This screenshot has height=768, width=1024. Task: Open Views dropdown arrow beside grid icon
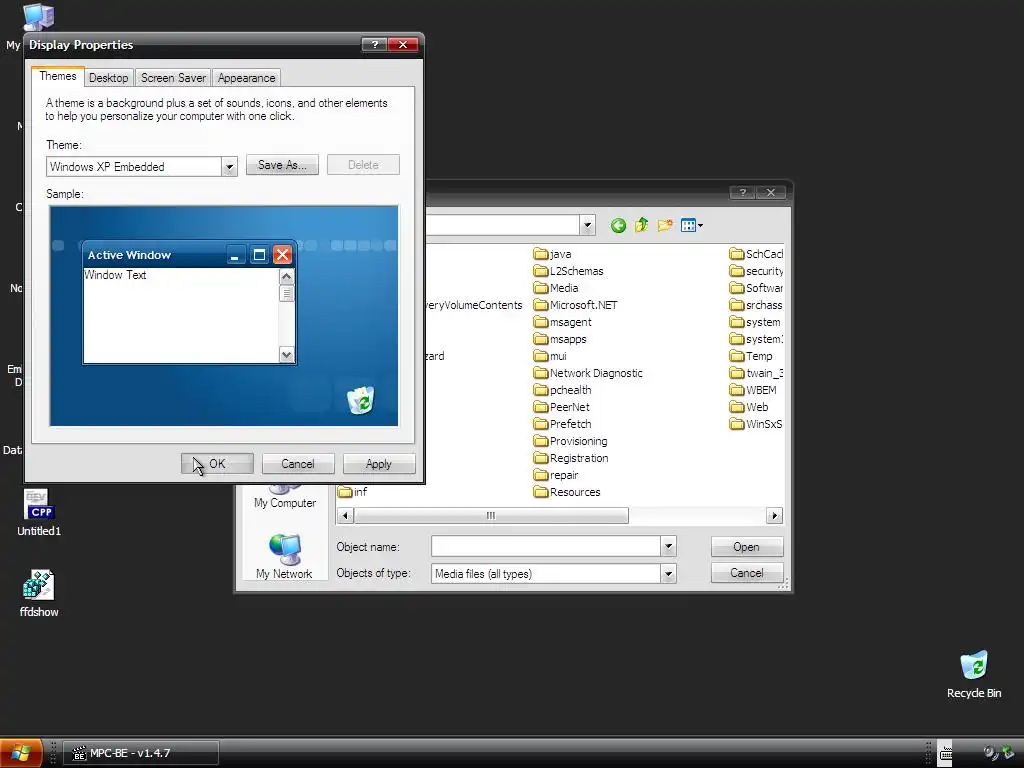[700, 226]
